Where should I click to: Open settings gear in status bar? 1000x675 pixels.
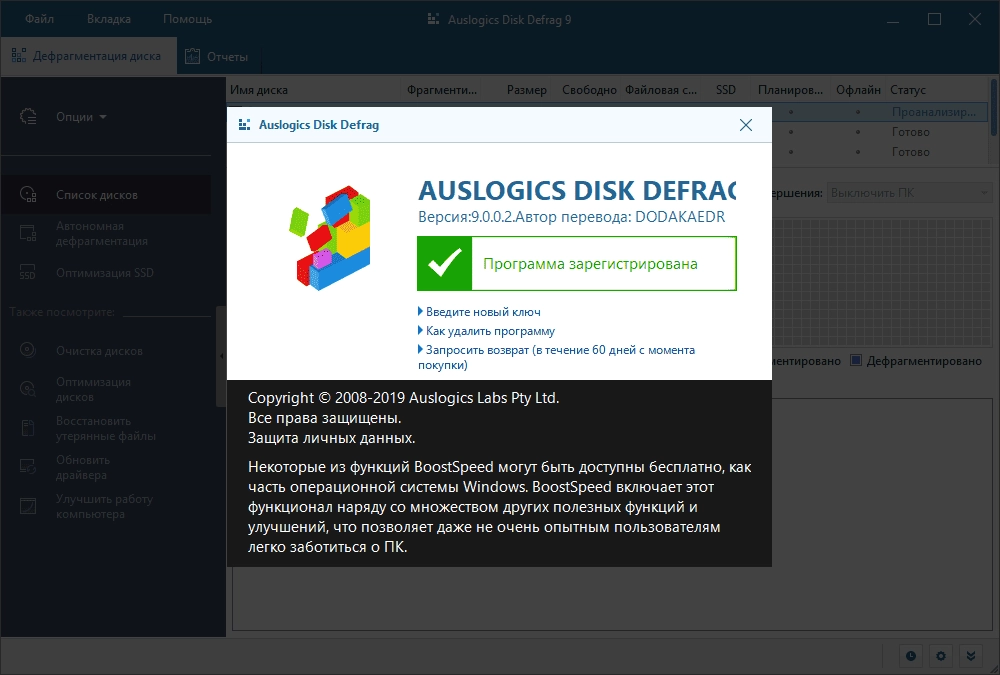[x=941, y=656]
